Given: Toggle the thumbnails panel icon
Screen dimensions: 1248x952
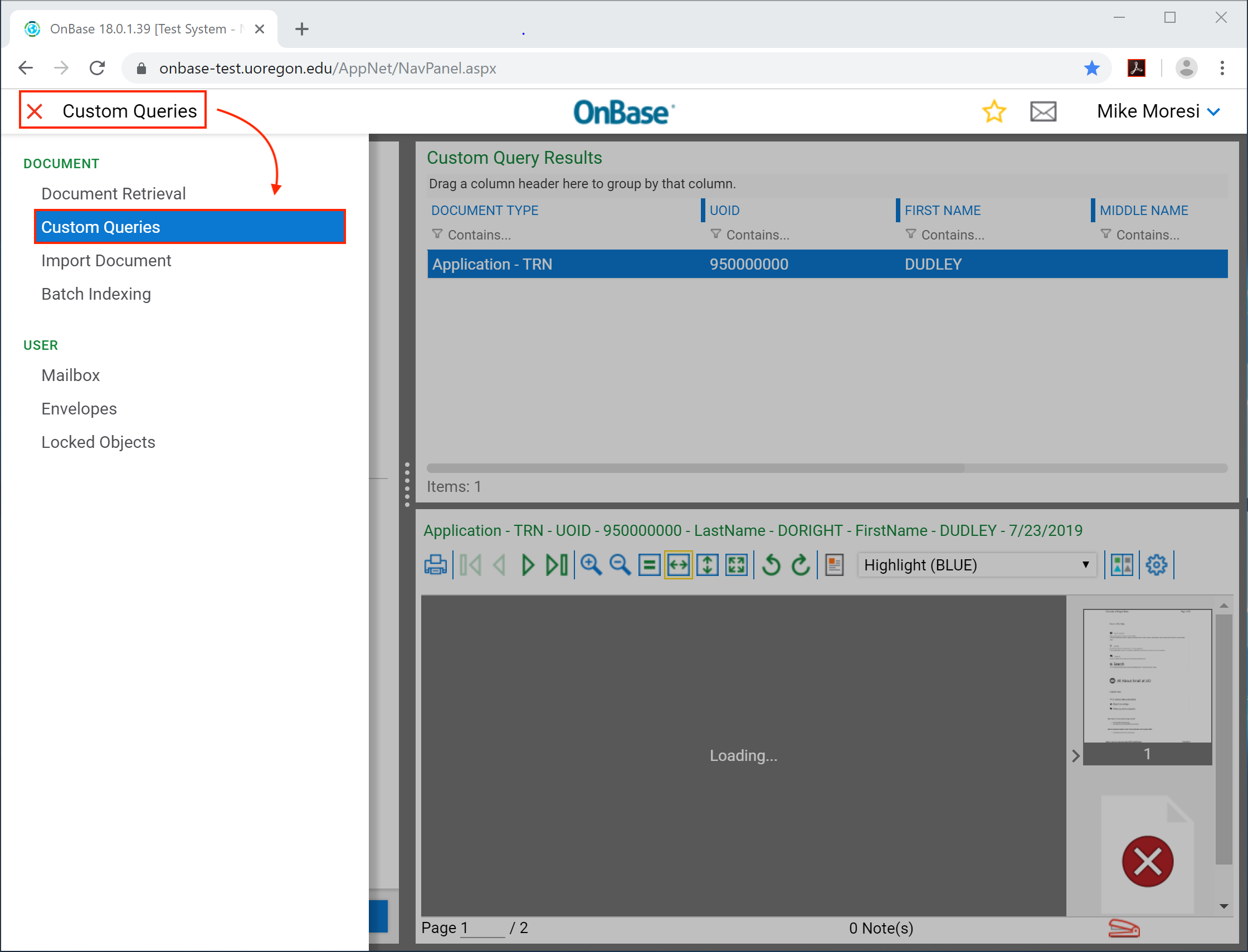Looking at the screenshot, I should (1122, 565).
